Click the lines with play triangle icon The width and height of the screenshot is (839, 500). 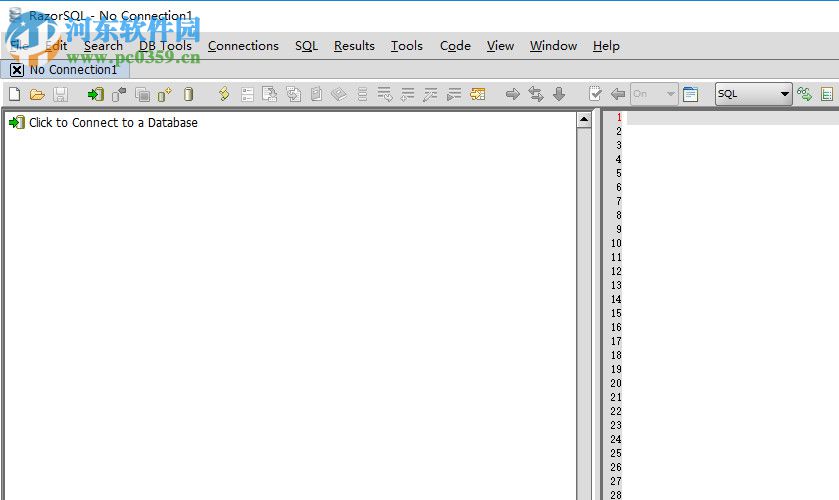454,95
